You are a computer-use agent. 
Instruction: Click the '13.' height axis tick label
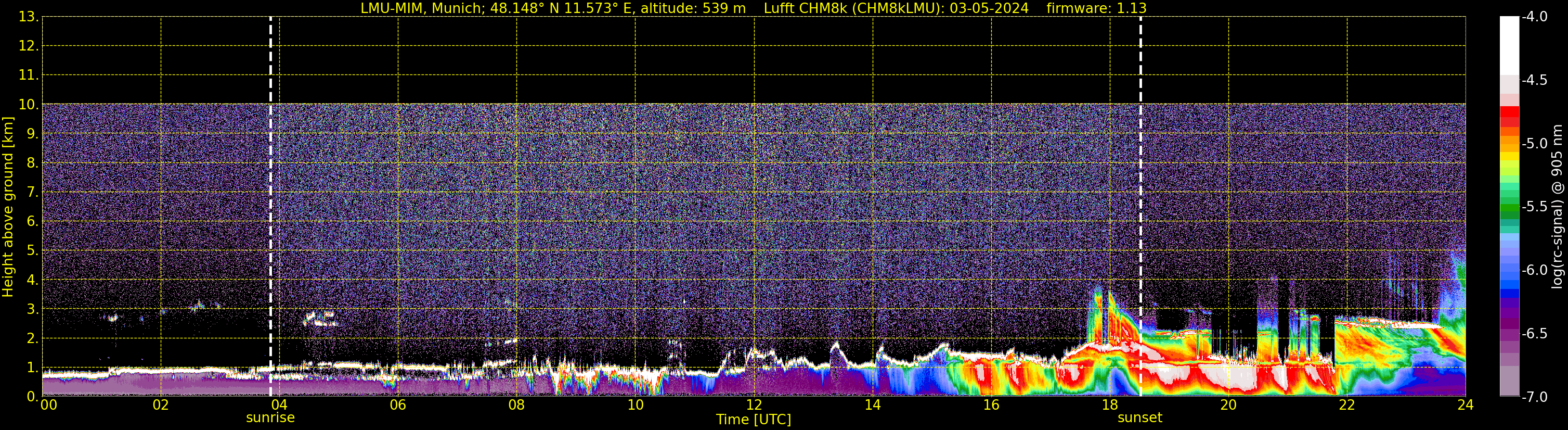(29, 17)
